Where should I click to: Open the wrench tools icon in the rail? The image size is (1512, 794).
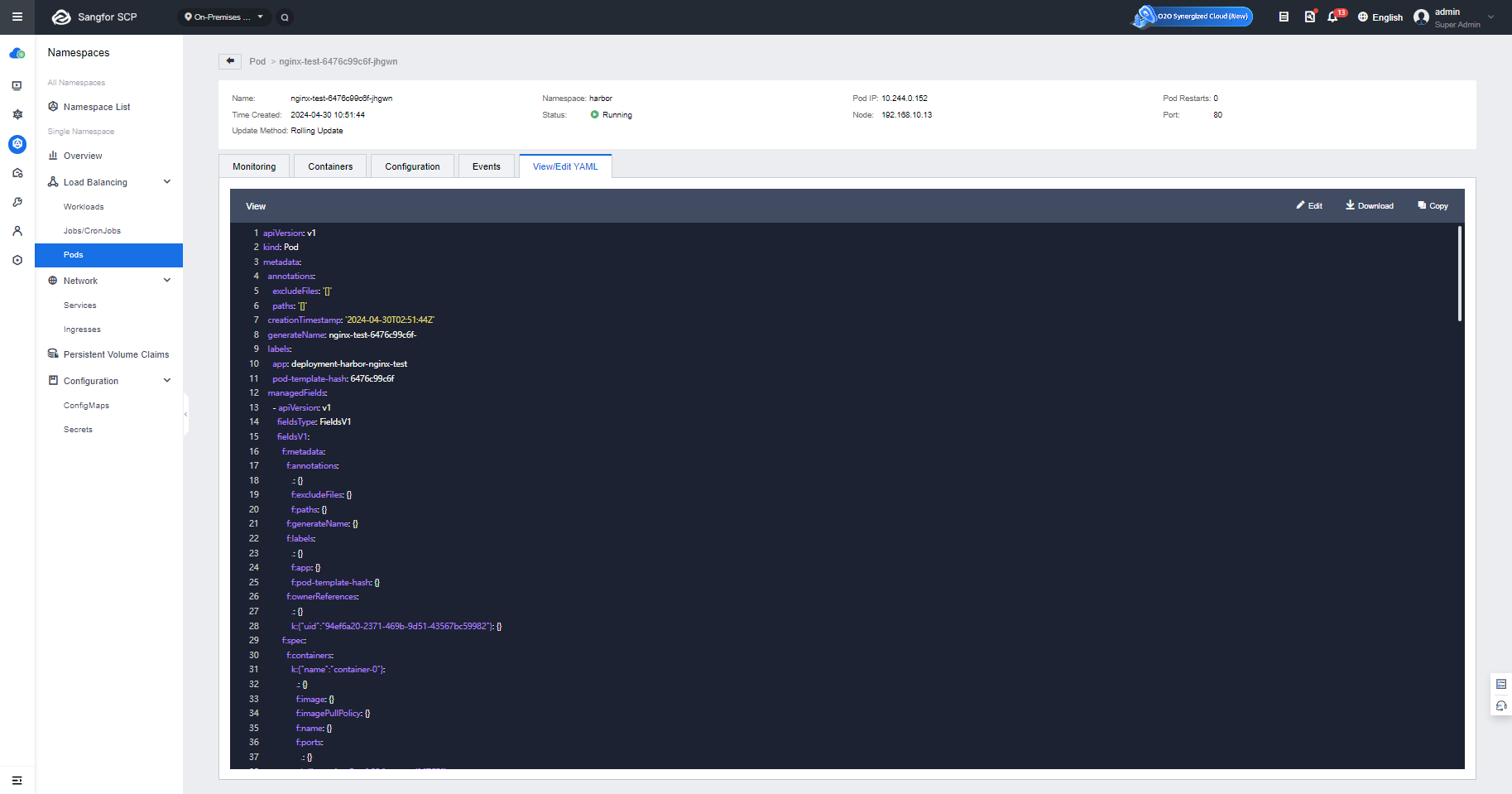17,202
